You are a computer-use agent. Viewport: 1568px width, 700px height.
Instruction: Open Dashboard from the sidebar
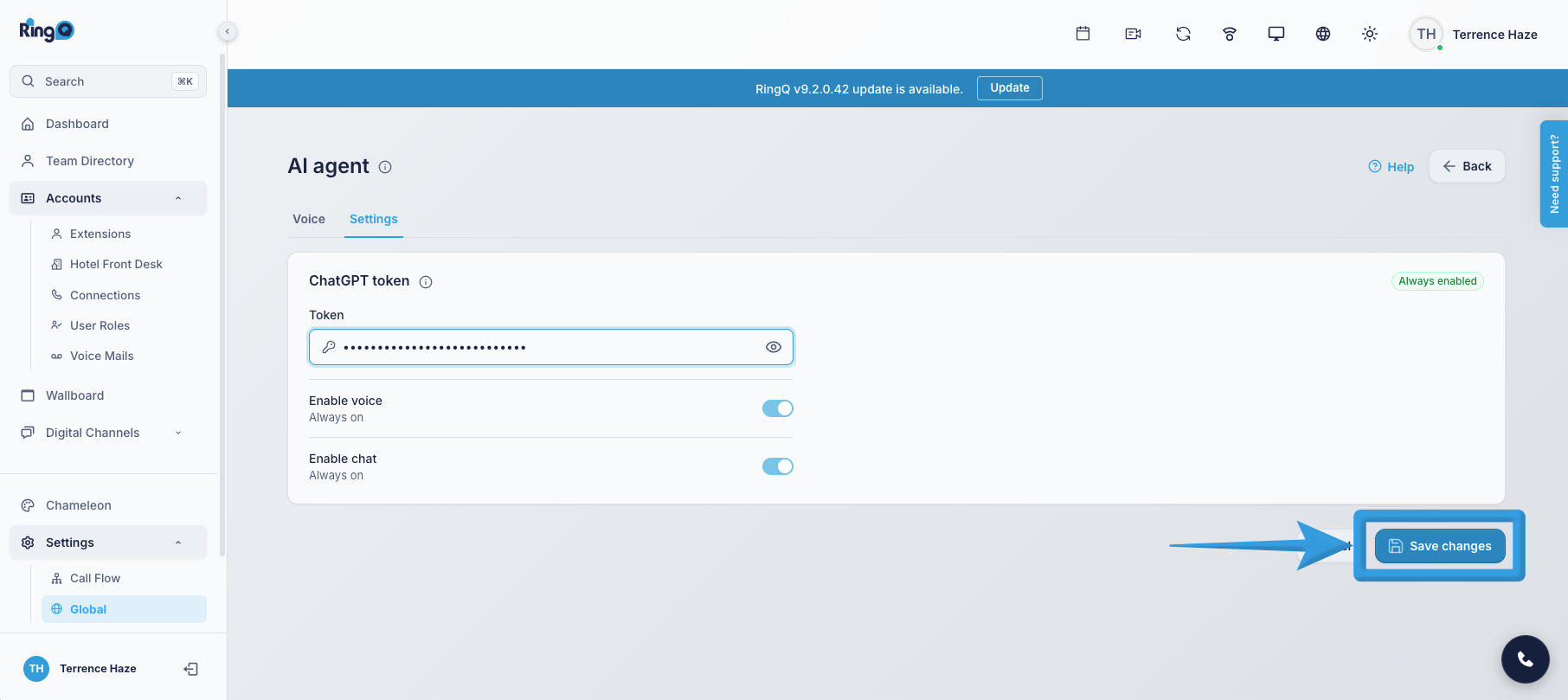[108, 124]
